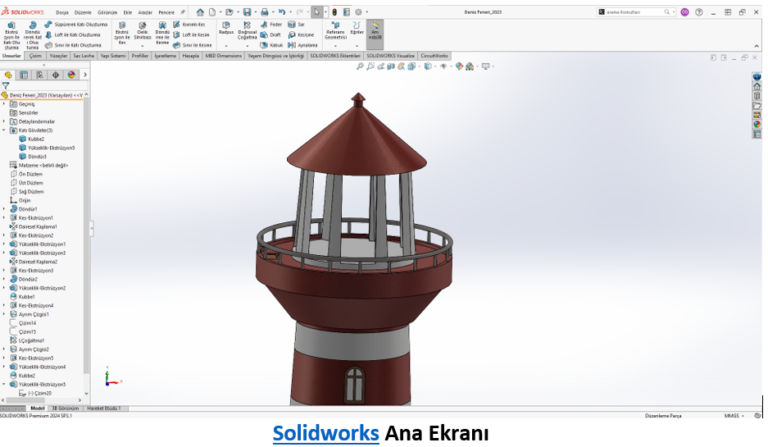Image resolution: width=768 pixels, height=447 pixels.
Task: Expand the Geçmiş tree node
Action: click(x=4, y=104)
